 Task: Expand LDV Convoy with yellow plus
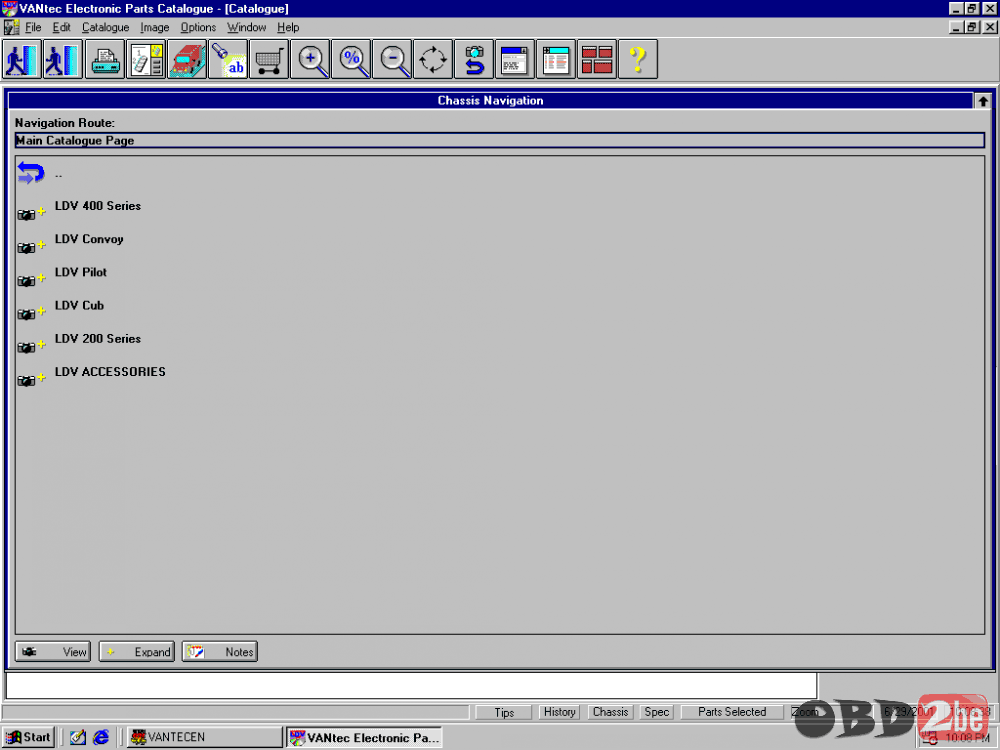tap(41, 244)
